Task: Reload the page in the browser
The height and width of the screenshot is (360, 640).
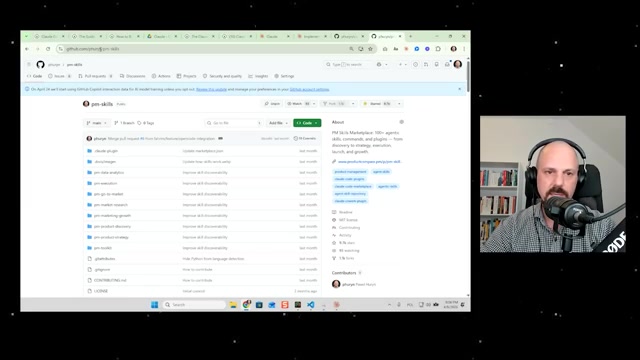Action: [48, 49]
